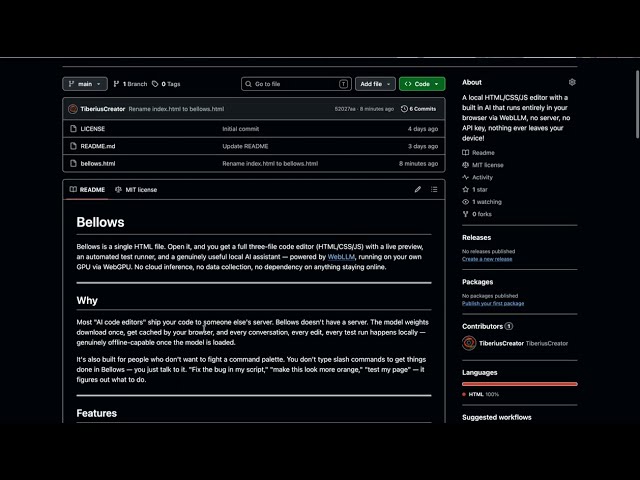Click the page vertical scrollbar thumb
Screen dimensions: 640x480
click(x=637, y=104)
